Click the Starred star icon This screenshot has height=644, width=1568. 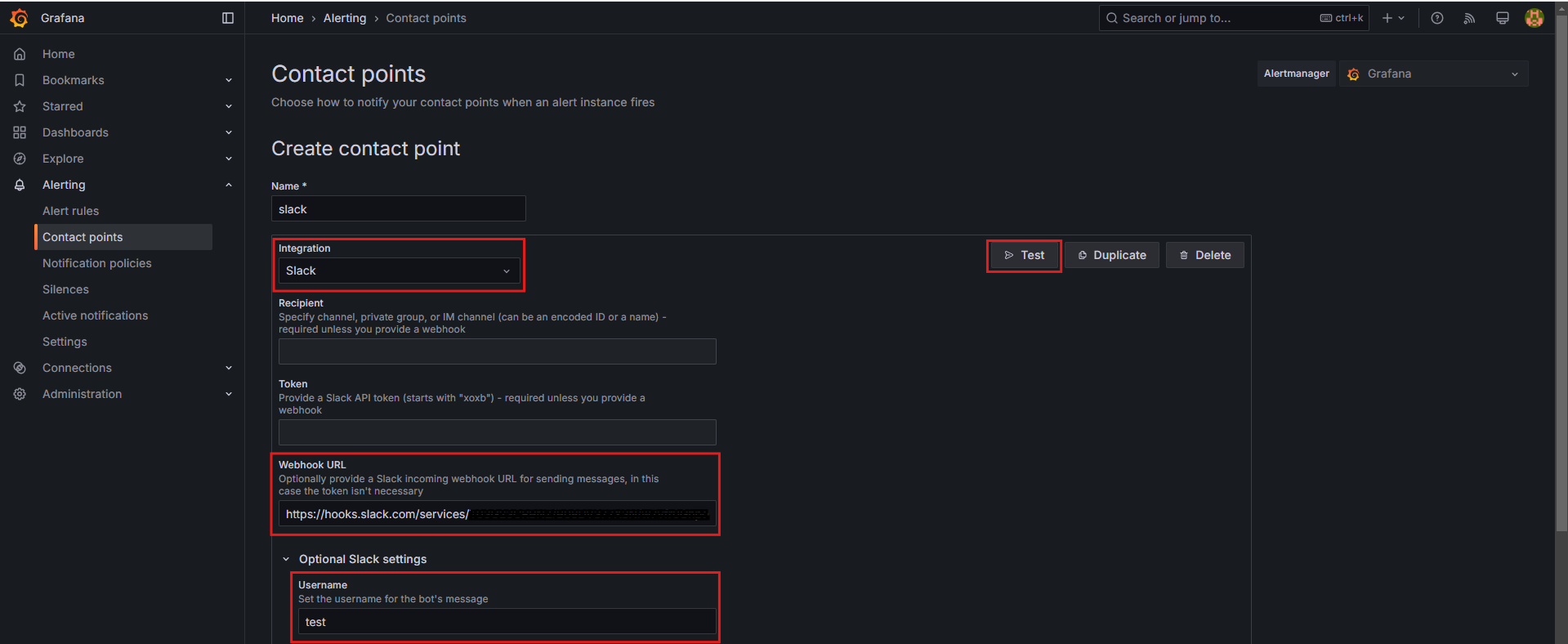[20, 106]
